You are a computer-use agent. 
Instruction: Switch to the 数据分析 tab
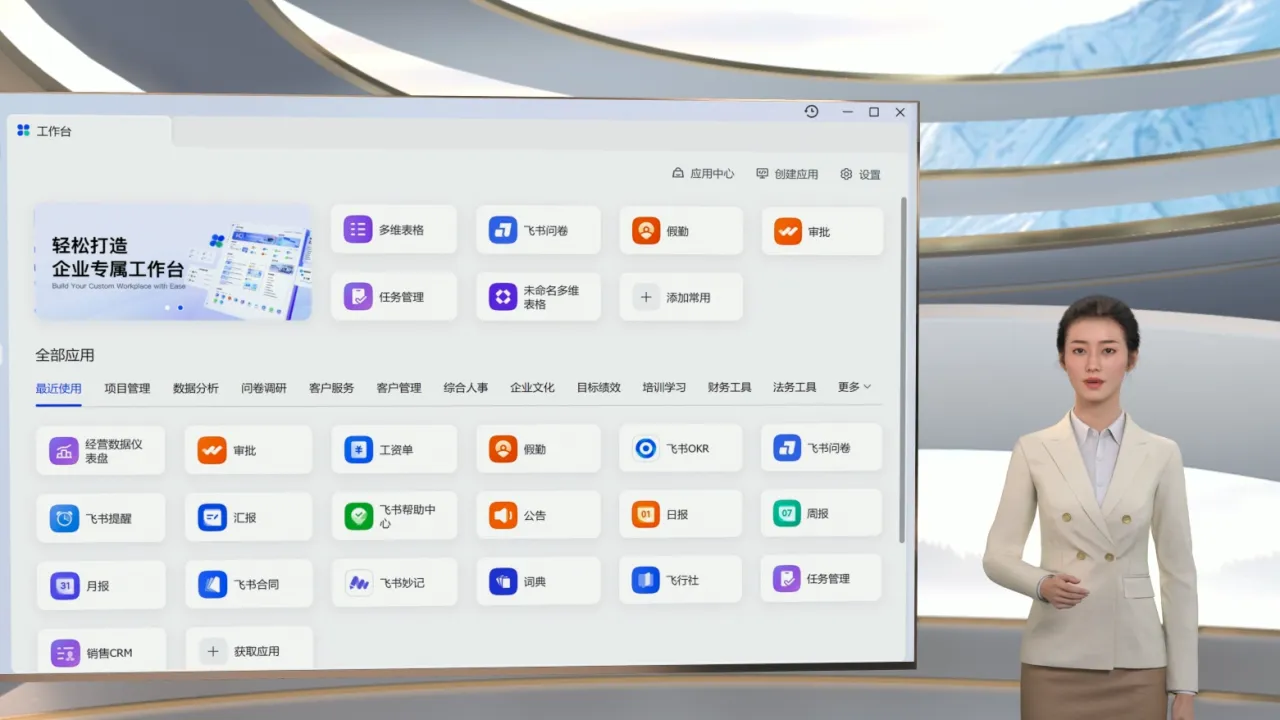click(195, 388)
